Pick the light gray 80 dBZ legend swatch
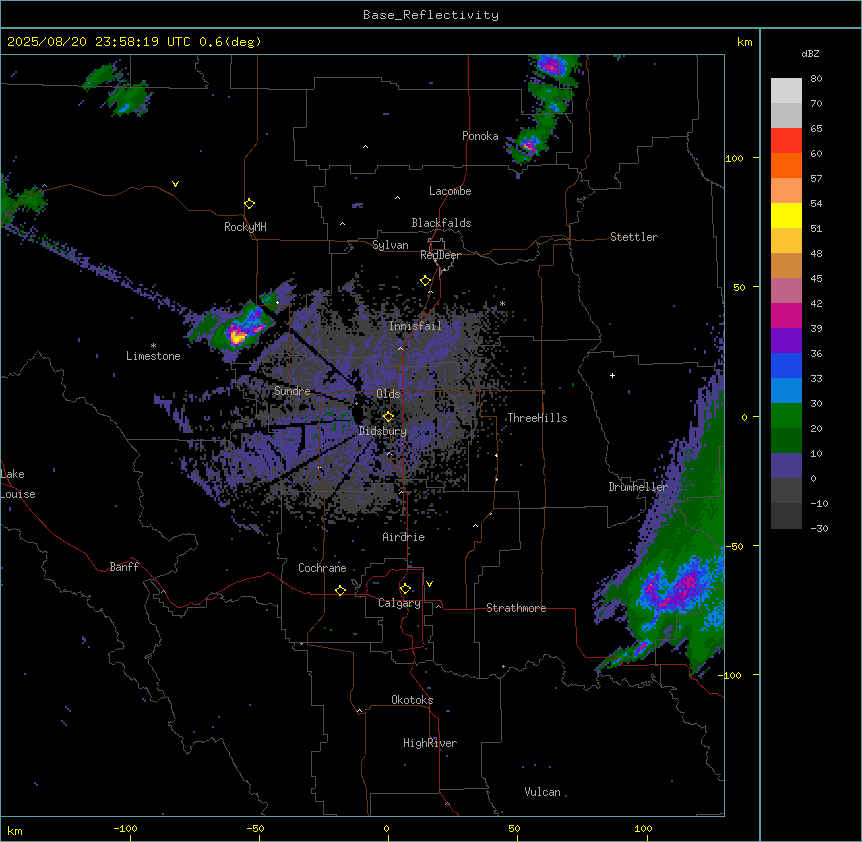Image resolution: width=862 pixels, height=842 pixels. (x=786, y=90)
